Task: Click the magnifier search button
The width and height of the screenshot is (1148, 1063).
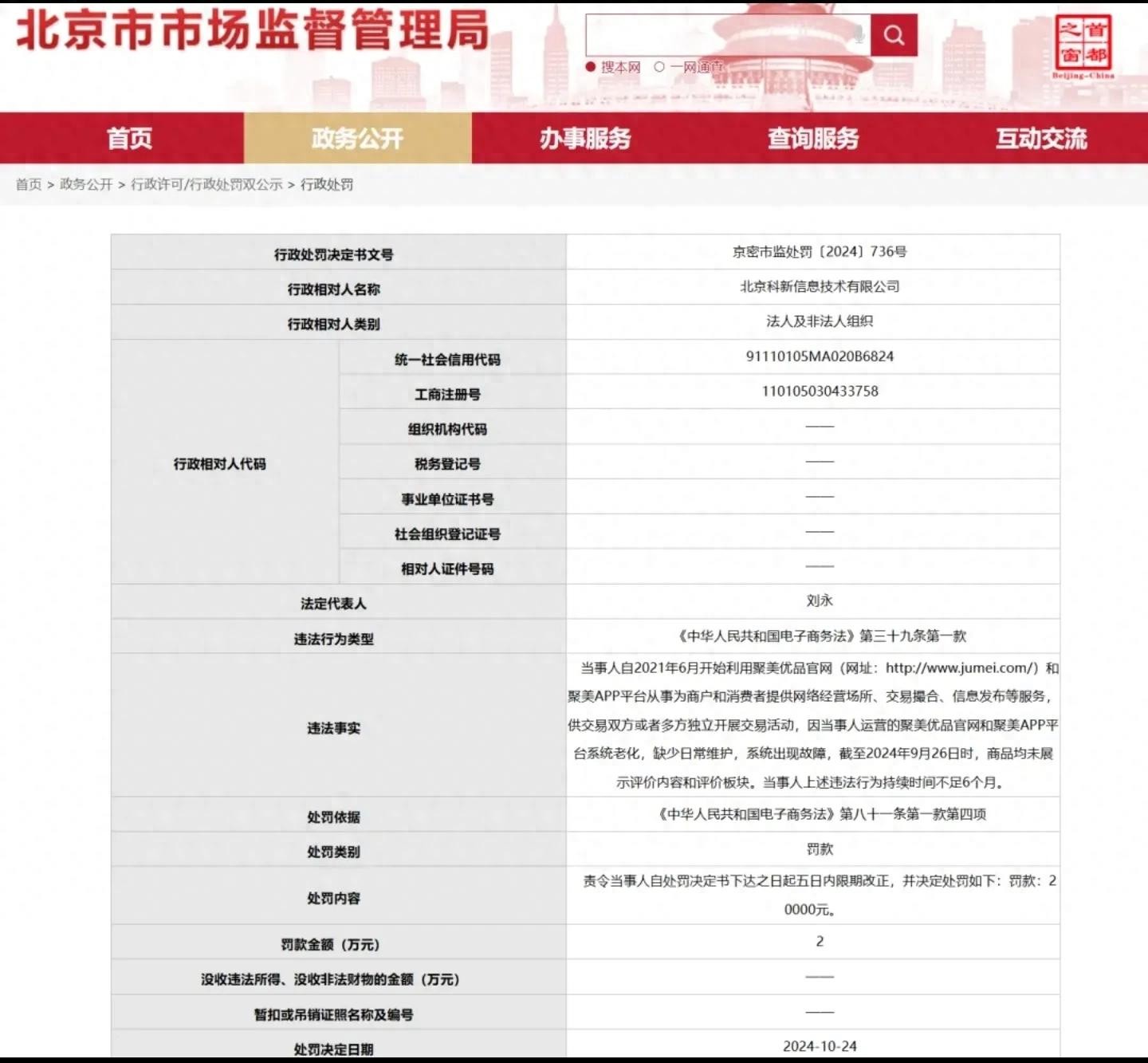Action: (x=894, y=35)
